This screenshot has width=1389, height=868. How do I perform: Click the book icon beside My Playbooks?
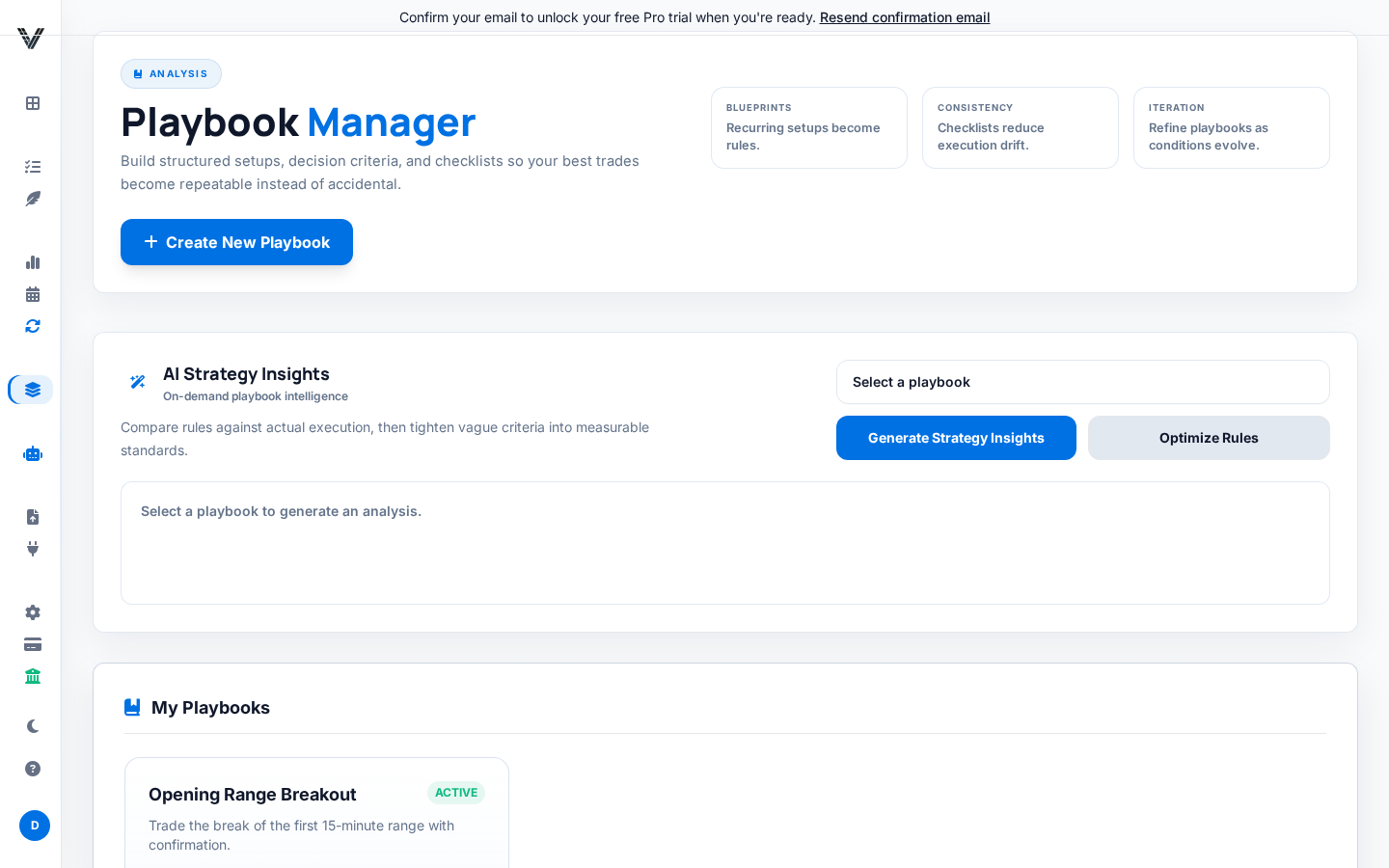click(132, 707)
